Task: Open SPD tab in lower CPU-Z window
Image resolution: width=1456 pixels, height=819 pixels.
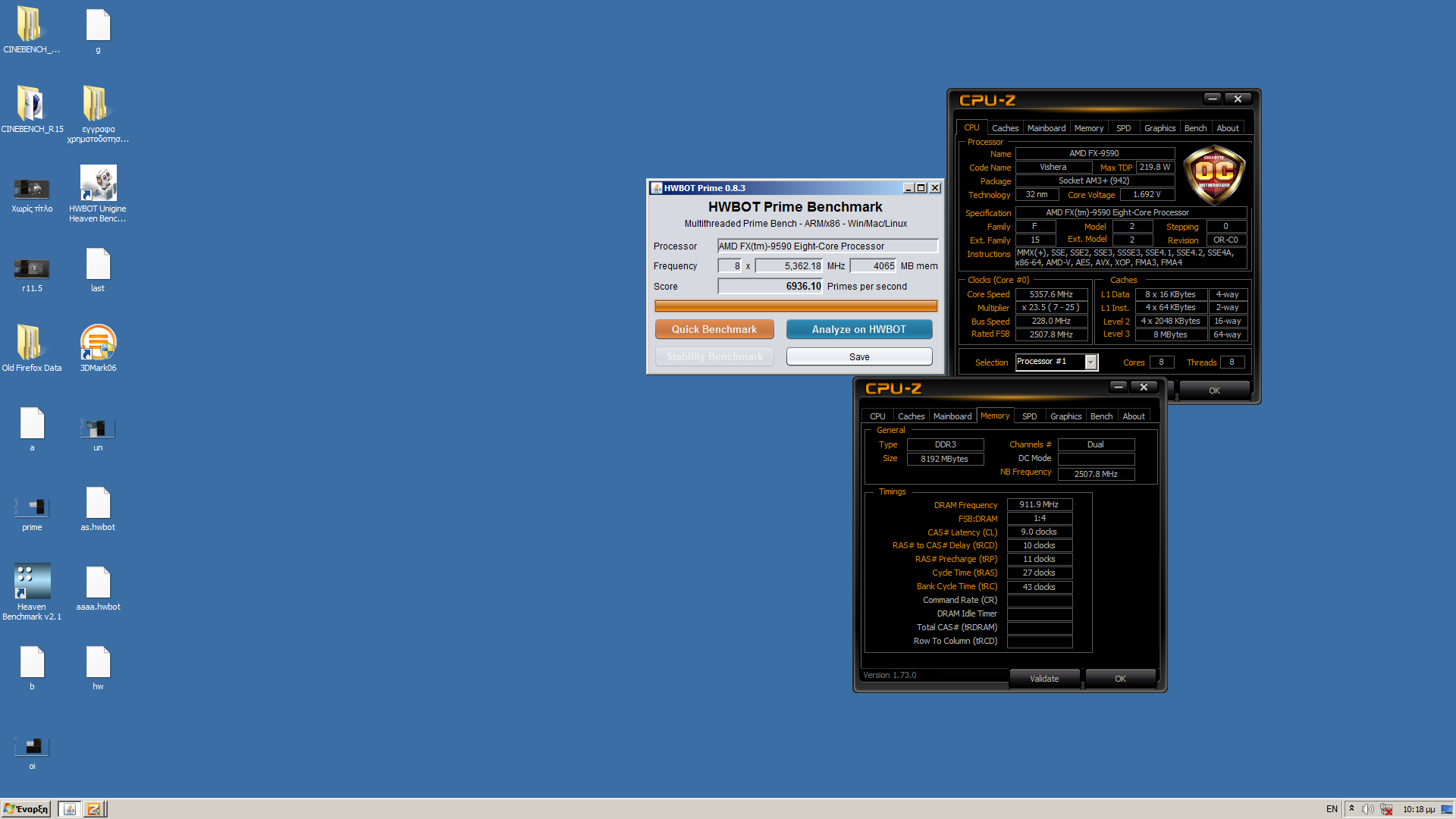Action: pyautogui.click(x=1029, y=416)
